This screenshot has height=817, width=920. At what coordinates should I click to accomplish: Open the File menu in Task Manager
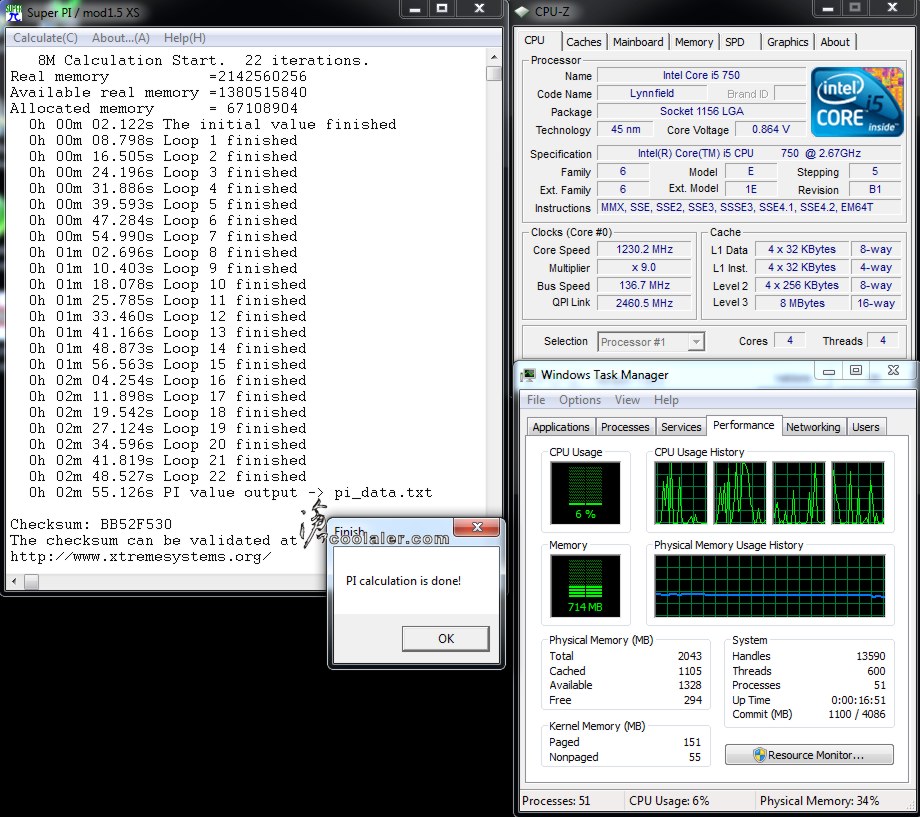(536, 400)
